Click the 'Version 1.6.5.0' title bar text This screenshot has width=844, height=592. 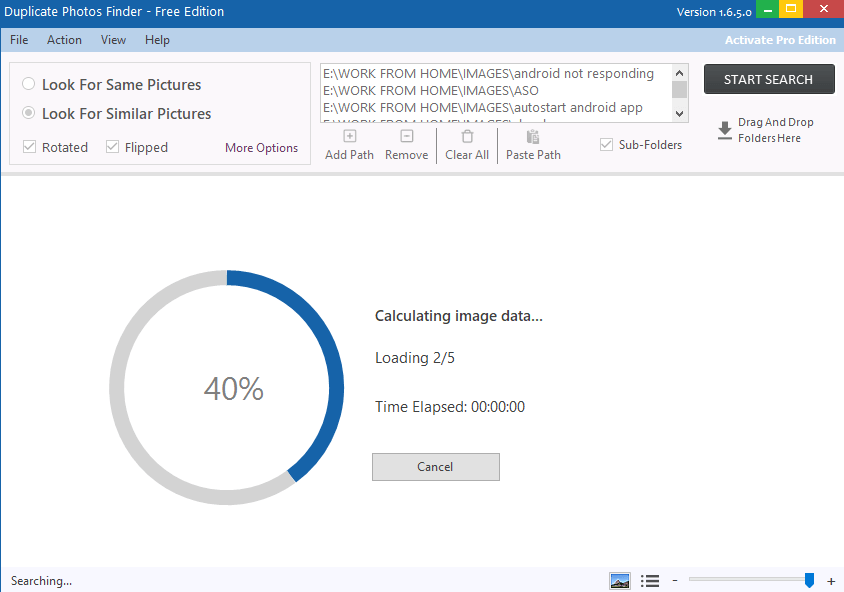click(x=714, y=12)
